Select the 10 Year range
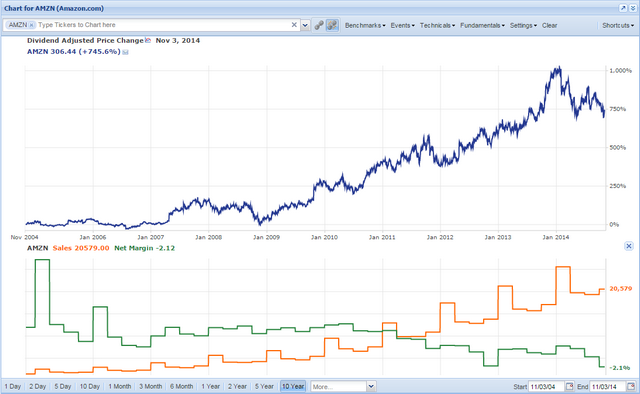640x394 pixels. 293,386
